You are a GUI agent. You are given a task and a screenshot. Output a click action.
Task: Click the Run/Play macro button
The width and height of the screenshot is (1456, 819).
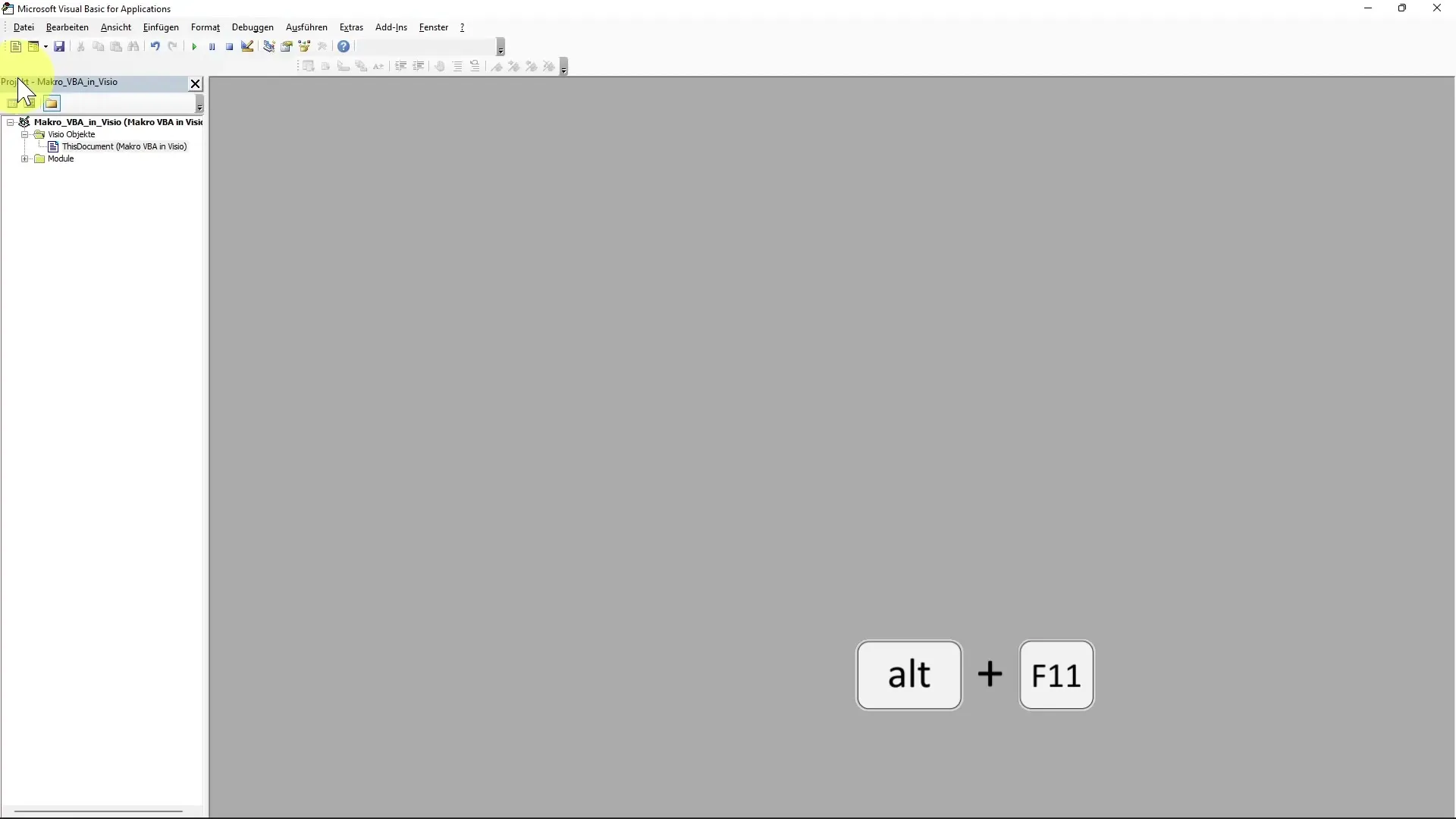(x=194, y=46)
